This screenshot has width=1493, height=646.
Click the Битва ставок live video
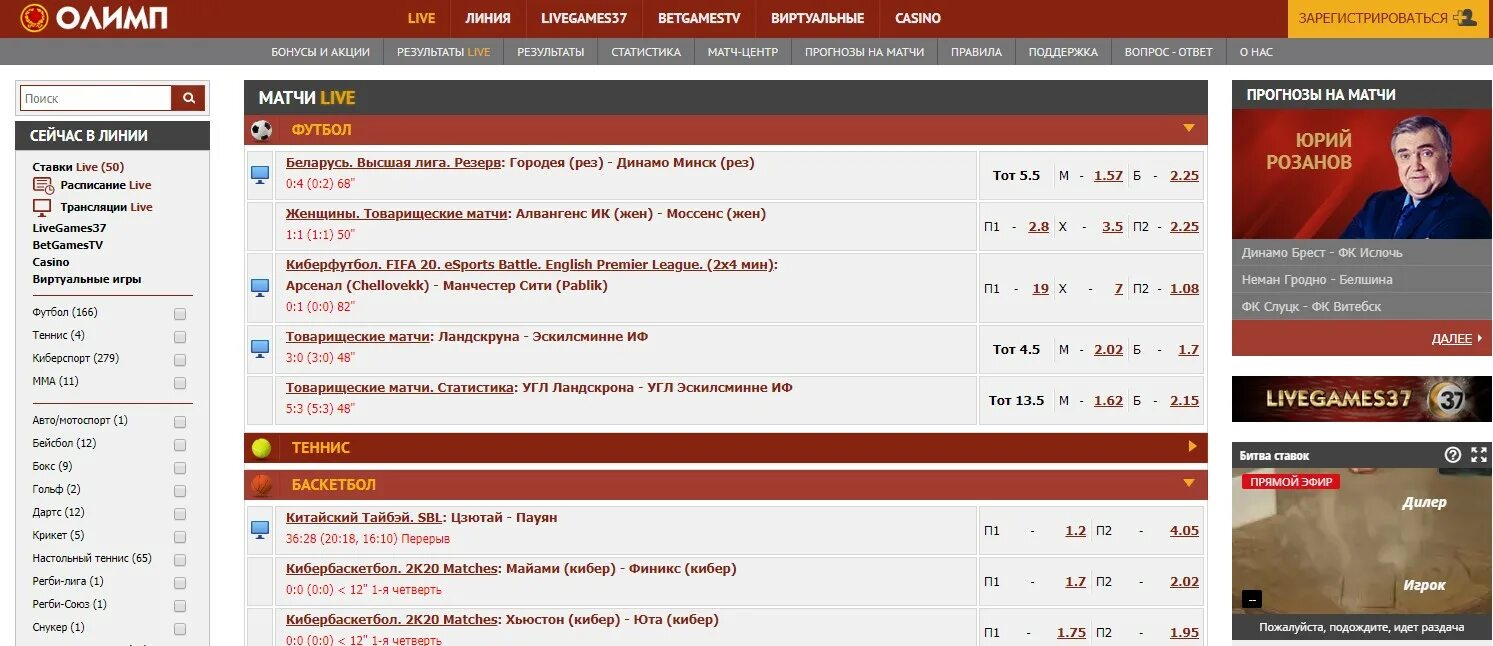pyautogui.click(x=1362, y=540)
